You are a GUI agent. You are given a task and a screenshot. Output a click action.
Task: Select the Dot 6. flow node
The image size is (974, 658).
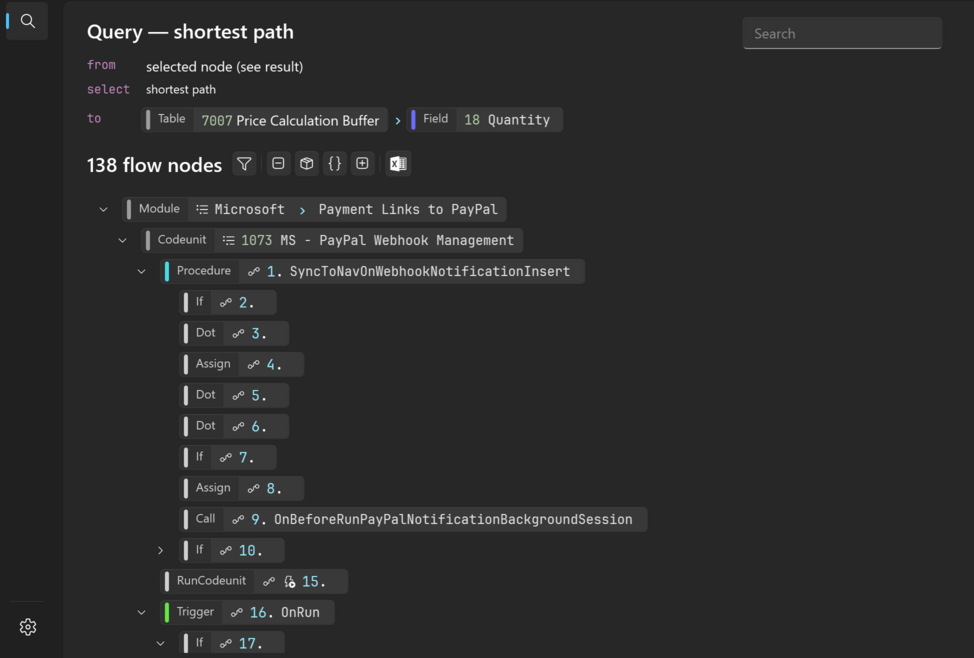click(x=234, y=427)
